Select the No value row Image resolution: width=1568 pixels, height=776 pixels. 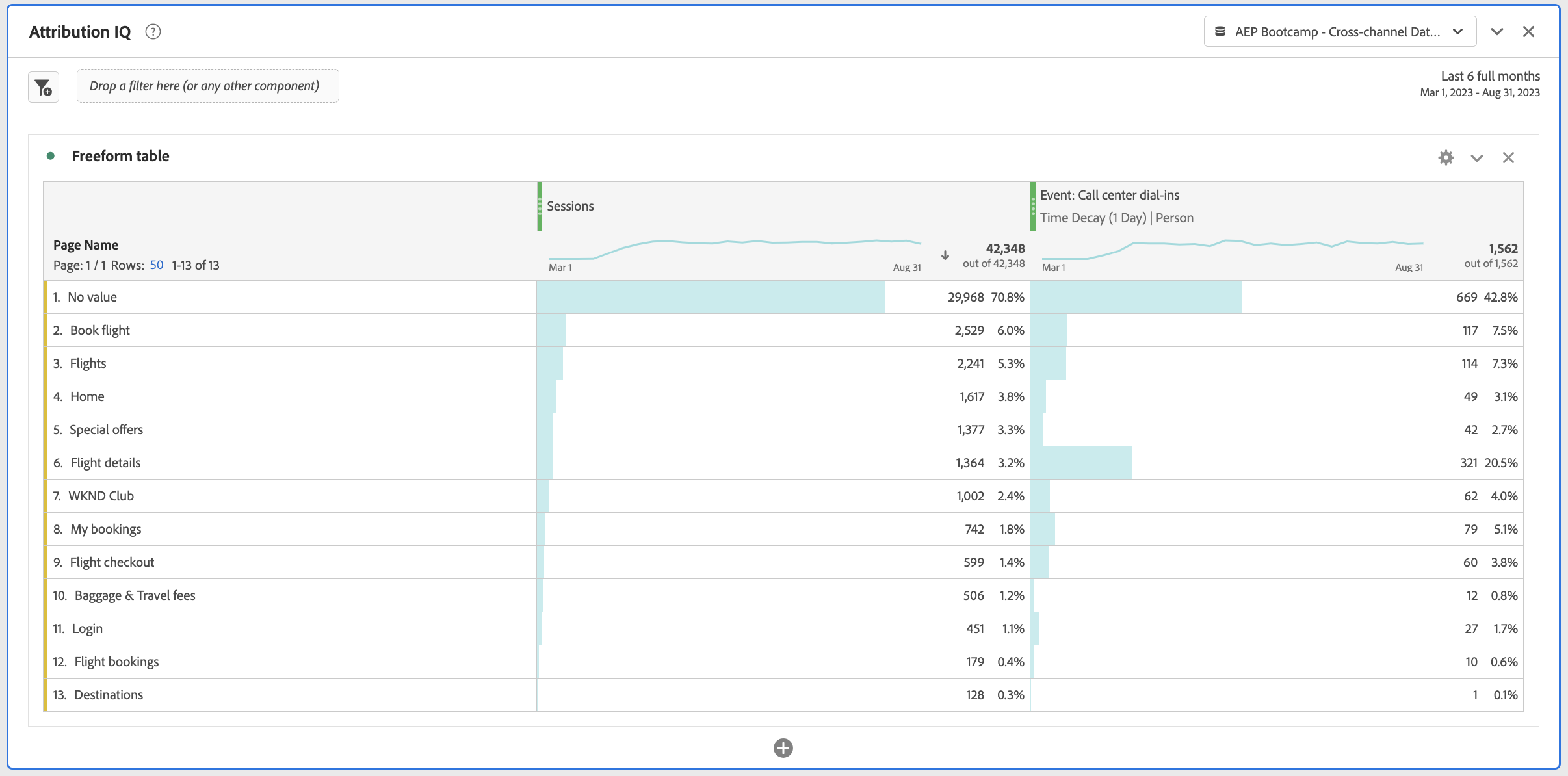[783, 297]
